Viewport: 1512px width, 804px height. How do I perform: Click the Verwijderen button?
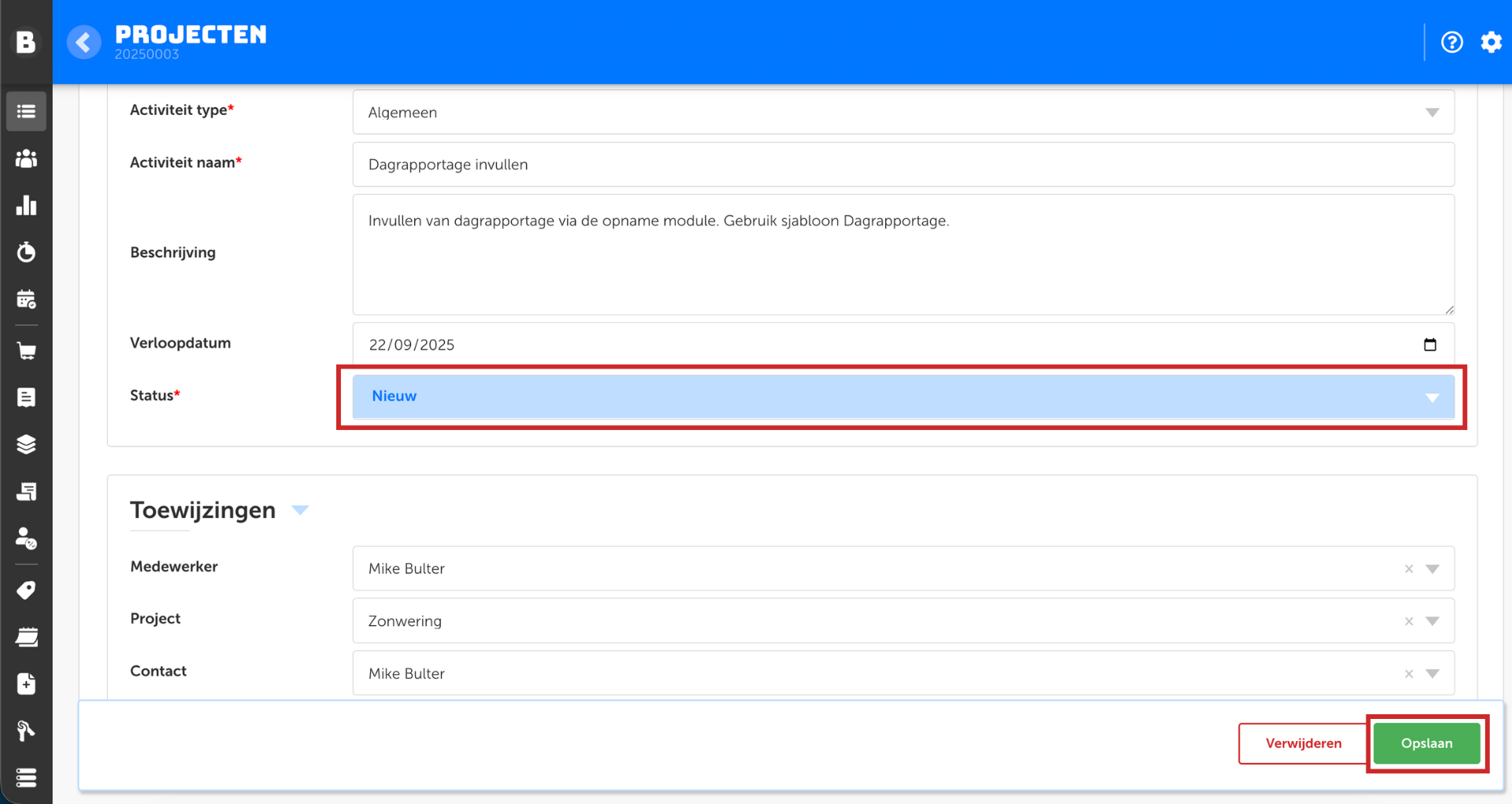tap(1303, 743)
